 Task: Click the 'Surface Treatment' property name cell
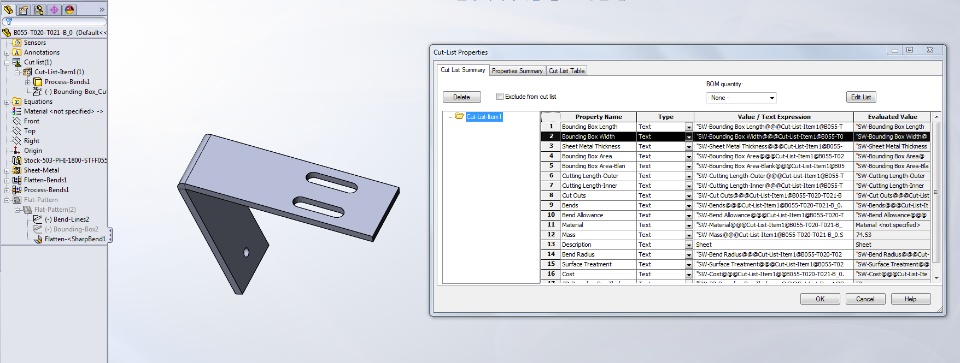(598, 264)
